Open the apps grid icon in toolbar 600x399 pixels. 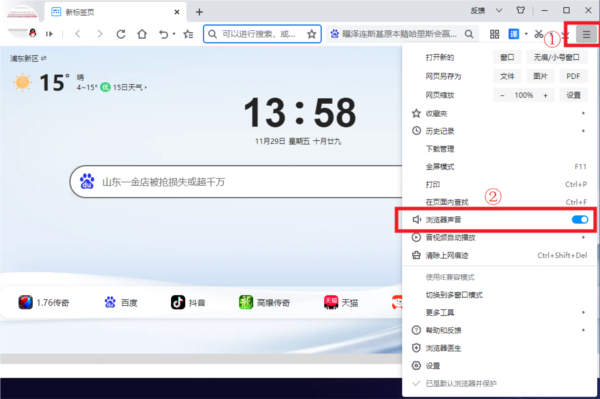coord(494,34)
